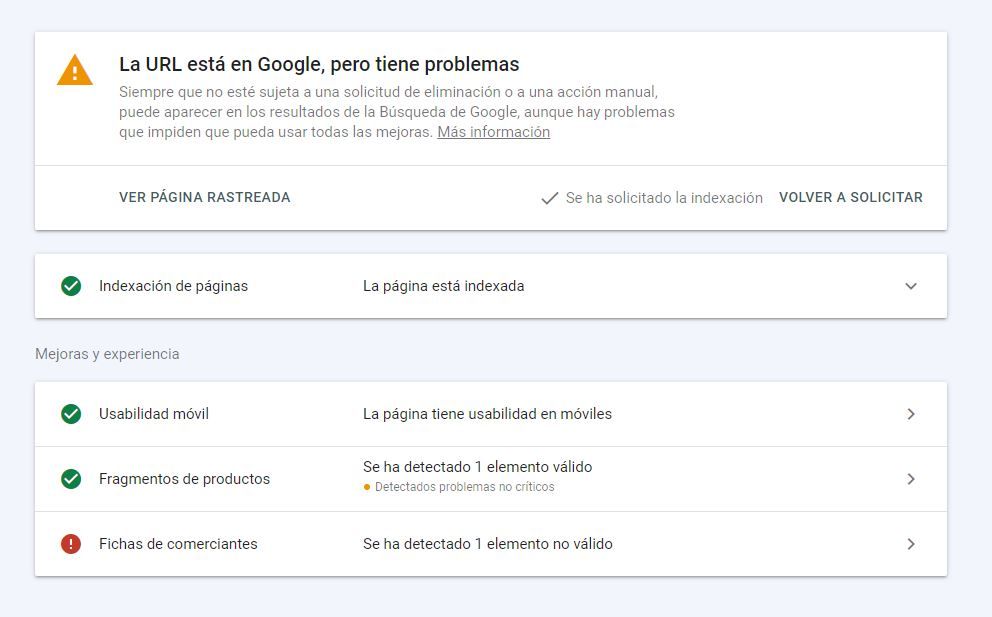Open Fragmentos de productos details arrow
The image size is (992, 617).
pyautogui.click(x=911, y=479)
